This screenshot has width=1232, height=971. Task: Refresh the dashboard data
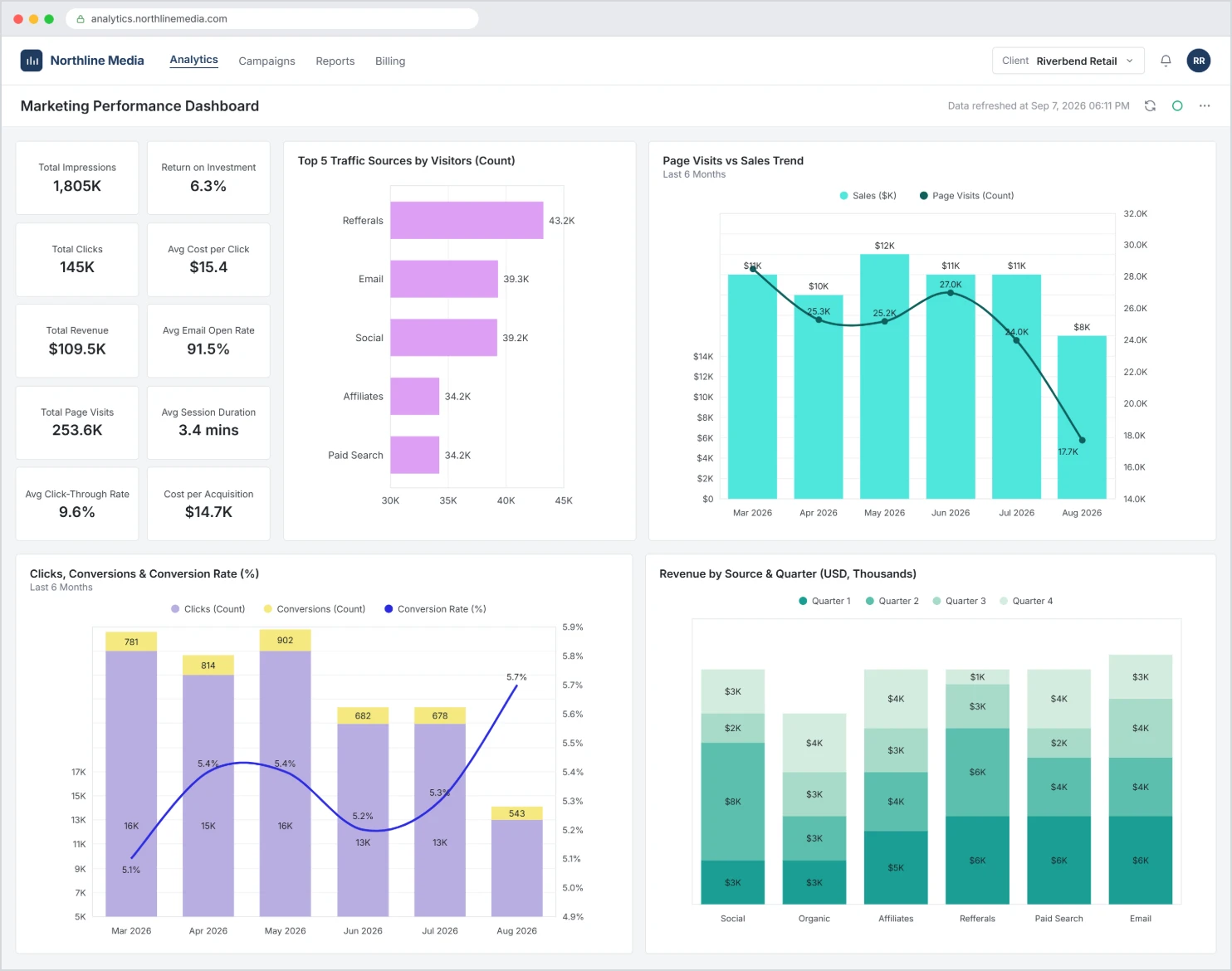click(1150, 106)
